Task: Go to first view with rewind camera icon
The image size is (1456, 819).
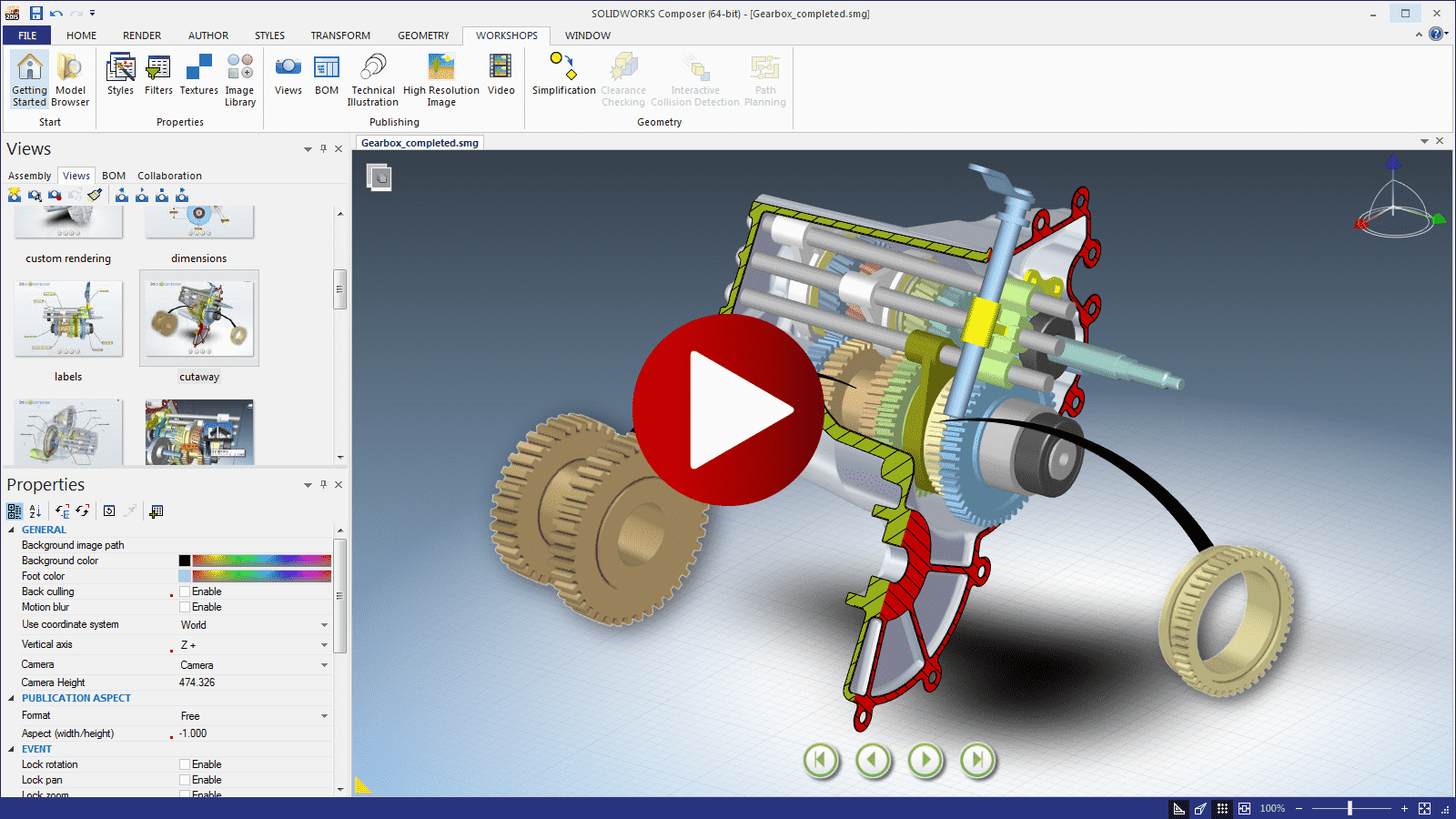Action: 122,195
